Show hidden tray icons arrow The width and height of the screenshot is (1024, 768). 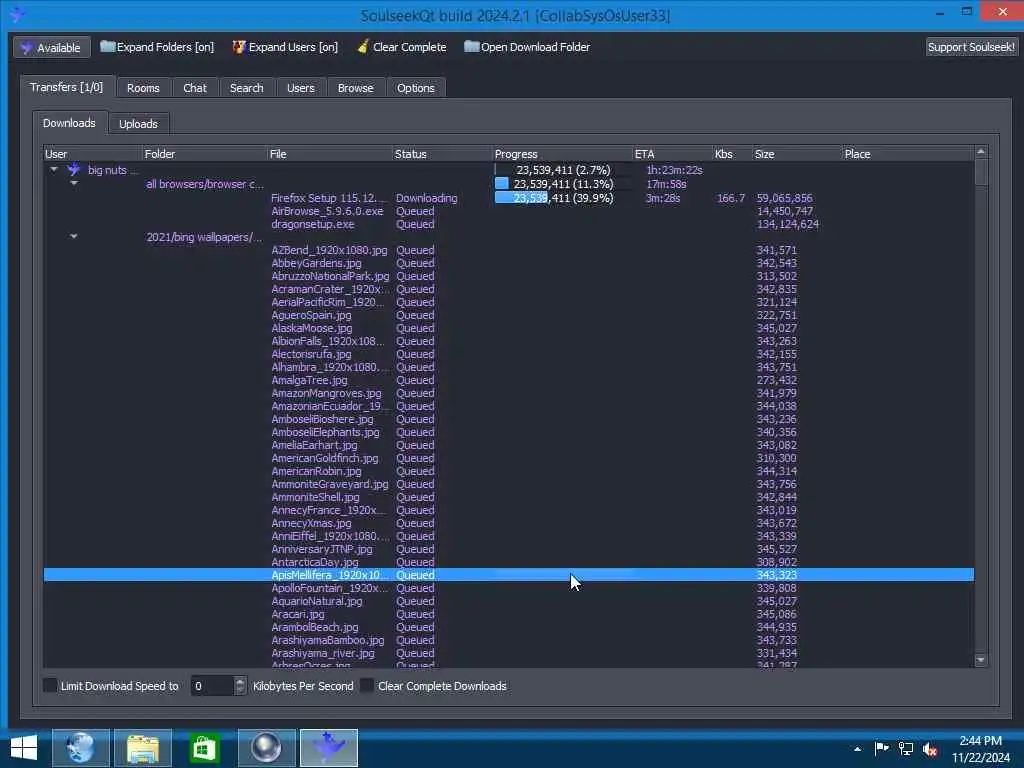coord(857,749)
